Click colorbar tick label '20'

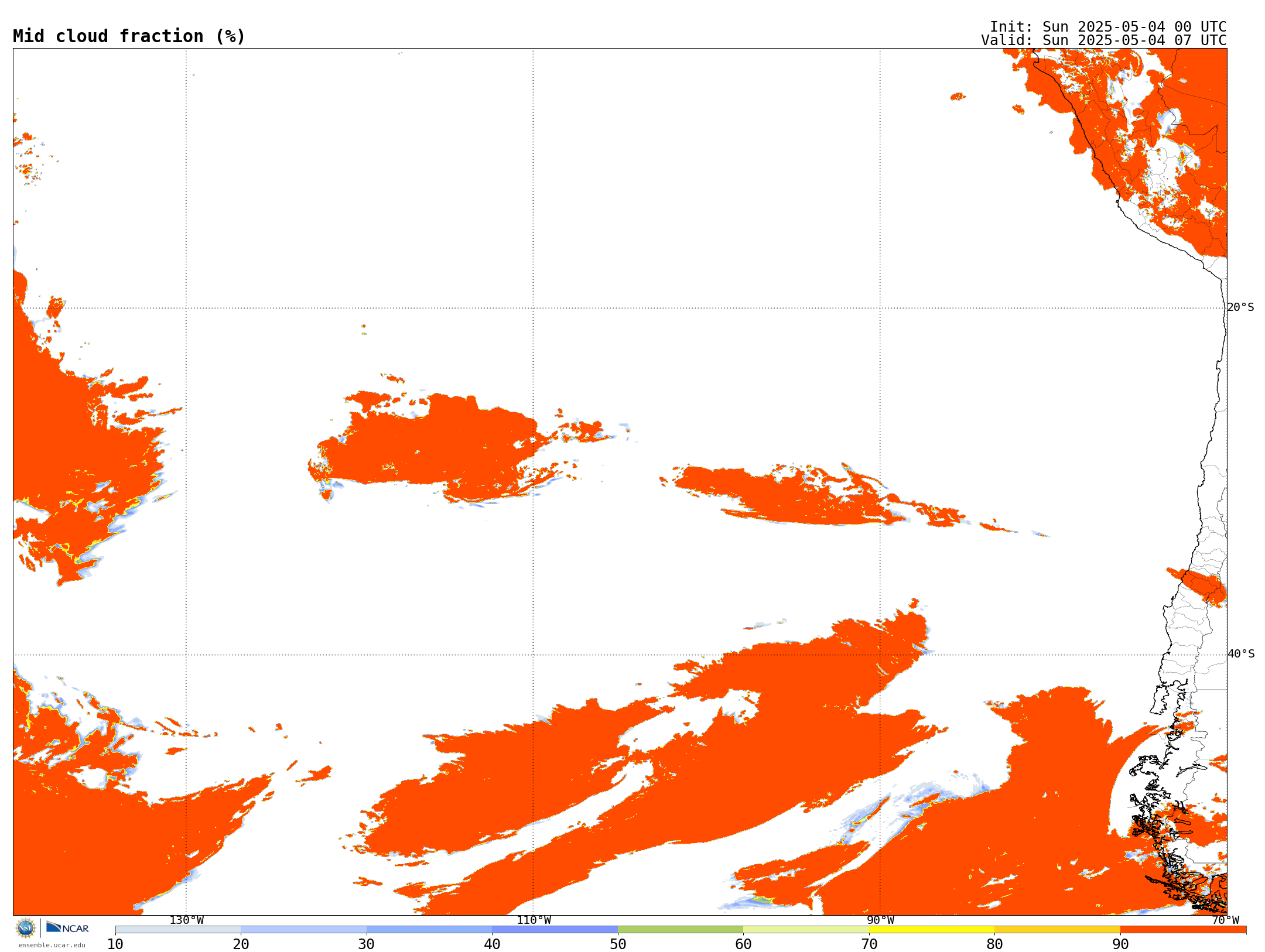coord(241,944)
